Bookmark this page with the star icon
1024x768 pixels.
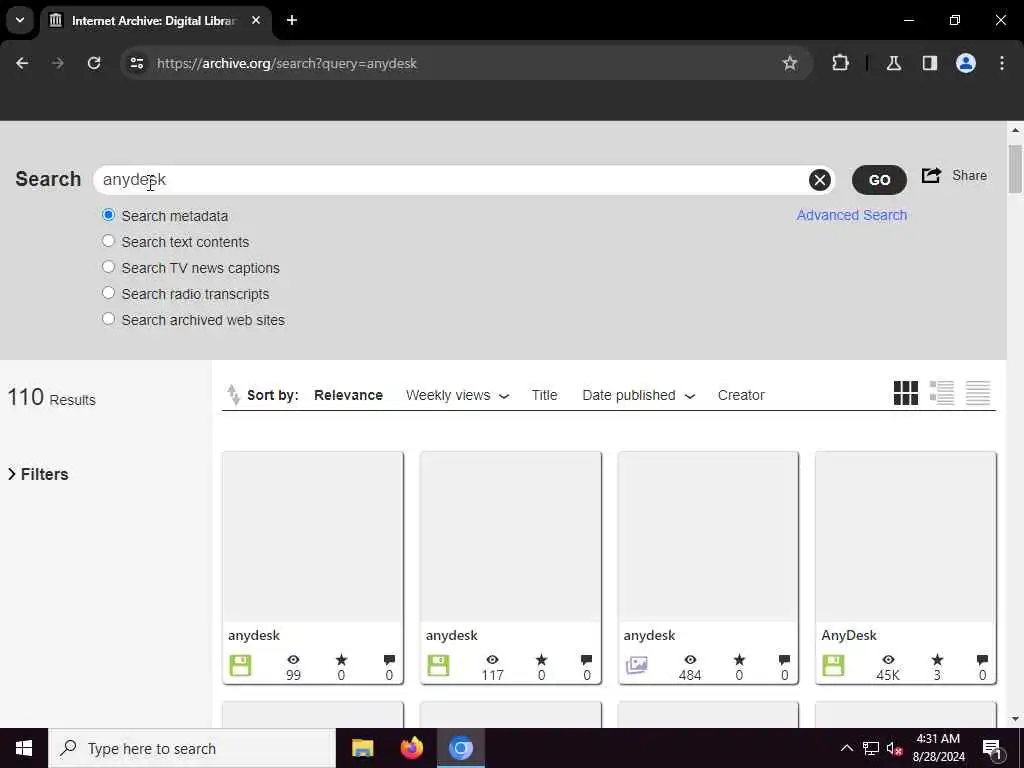[790, 63]
